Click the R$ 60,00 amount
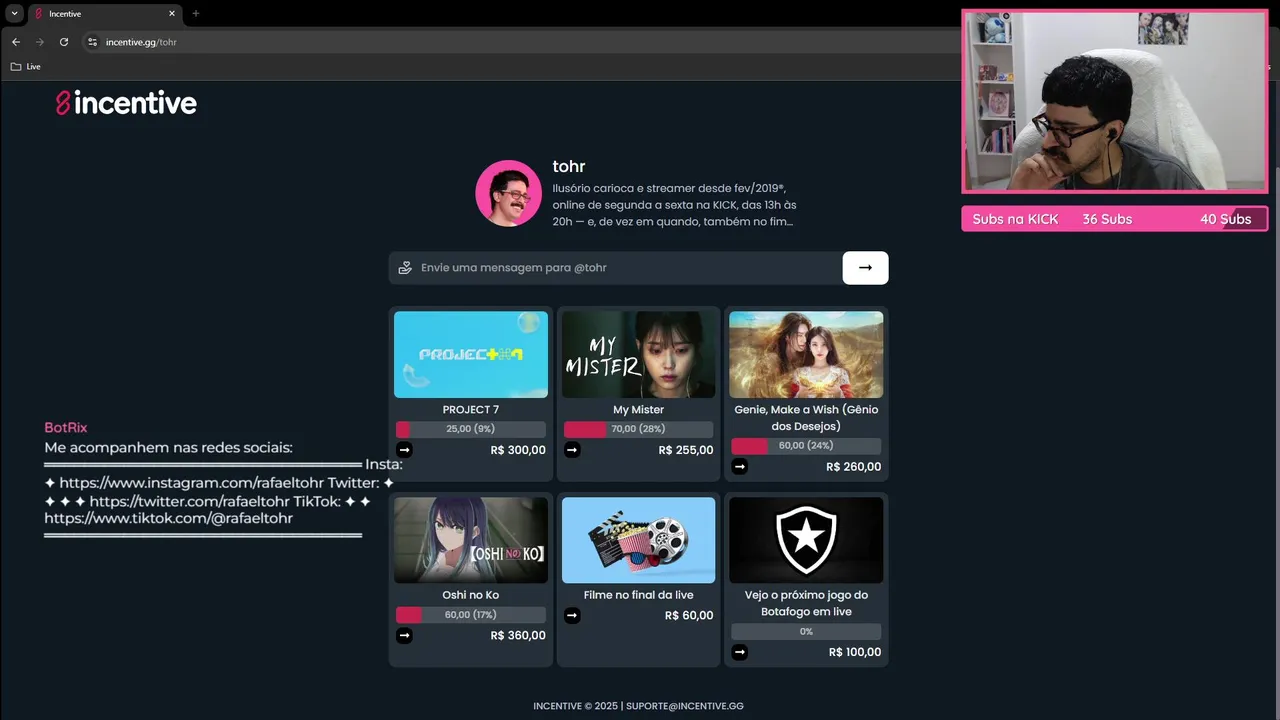Screen dimensions: 1280x720 point(689,616)
